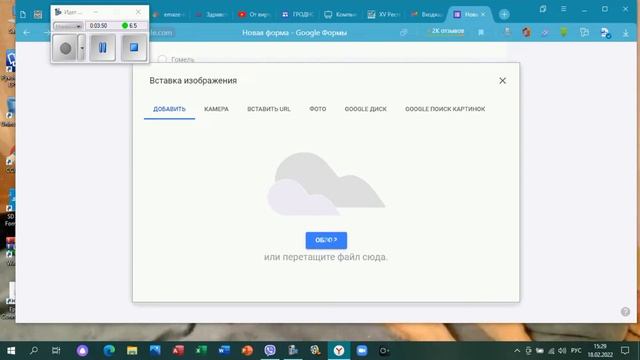This screenshot has height=360, width=640.
Task: Open Task View on taskbar
Action: pyautogui.click(x=56, y=351)
